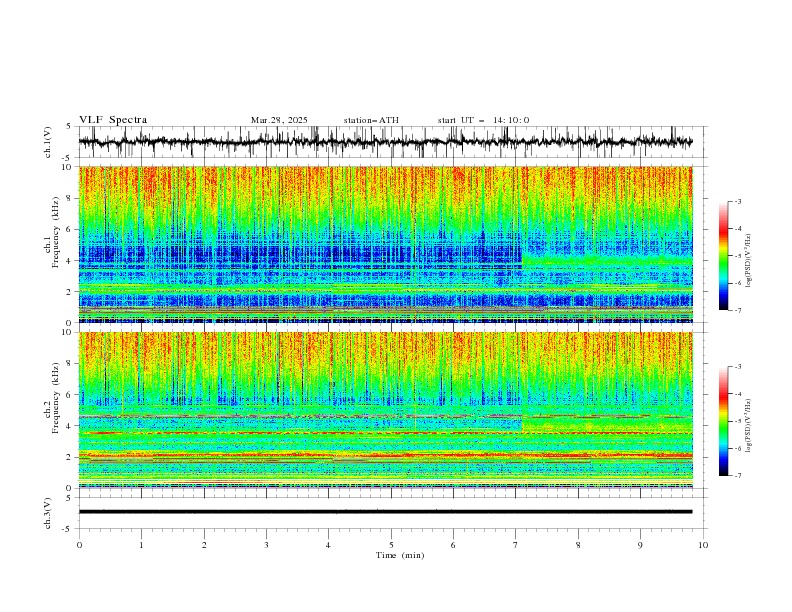Click the time axis tick label "9"
Screen dimensions: 792x612
click(x=640, y=545)
